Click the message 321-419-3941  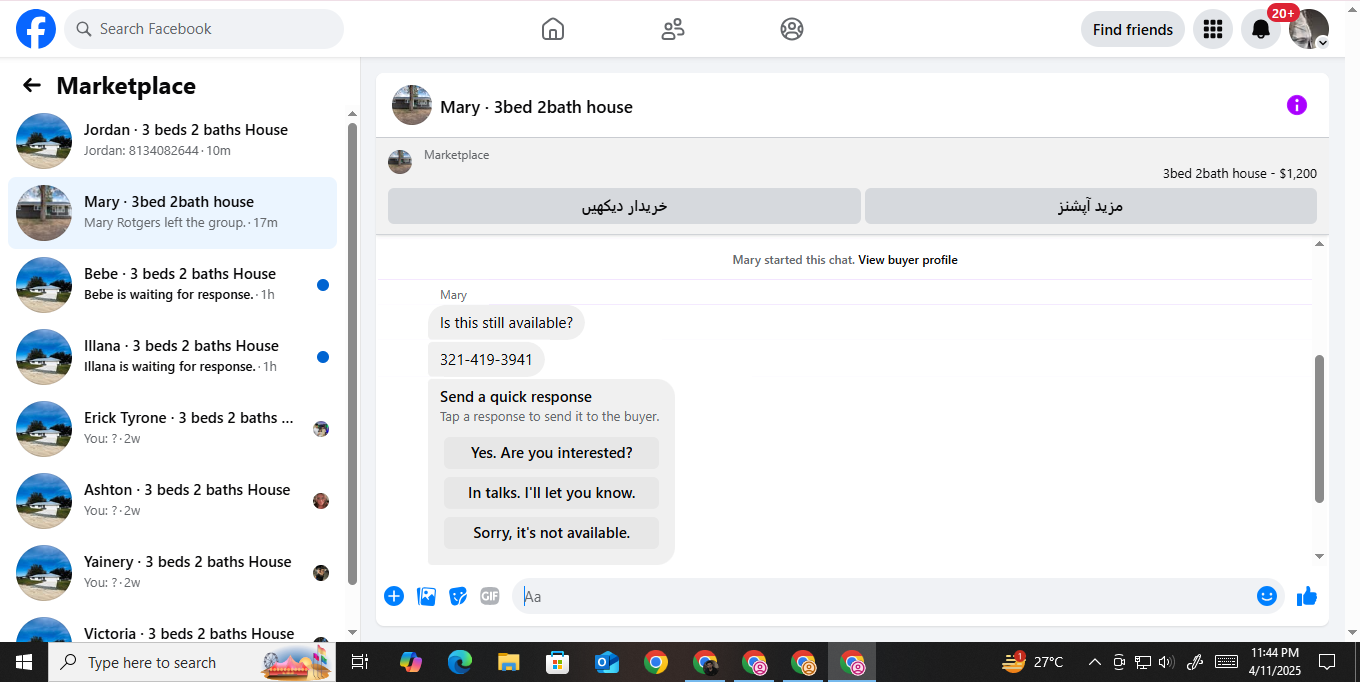486,360
